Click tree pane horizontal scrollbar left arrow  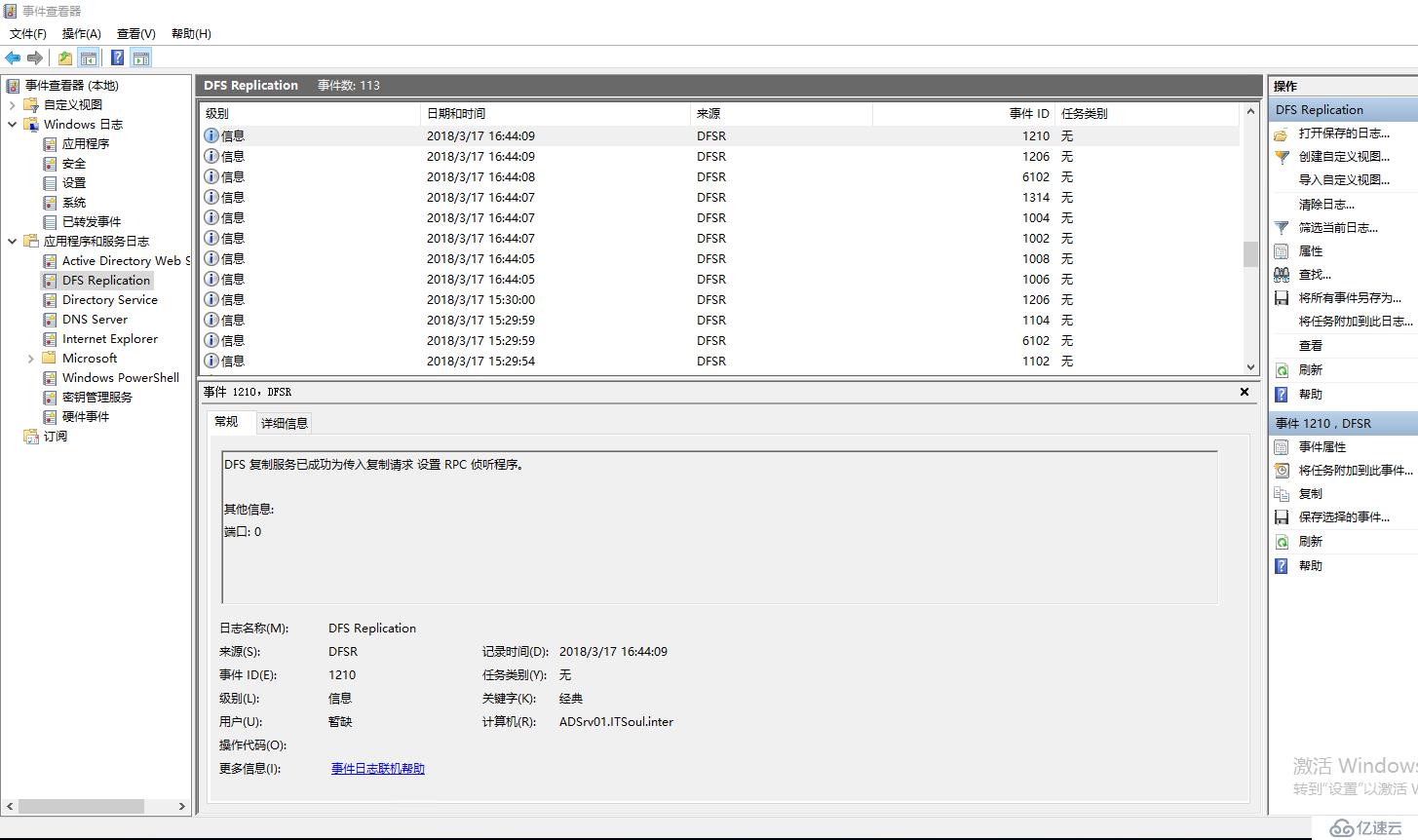[11, 807]
